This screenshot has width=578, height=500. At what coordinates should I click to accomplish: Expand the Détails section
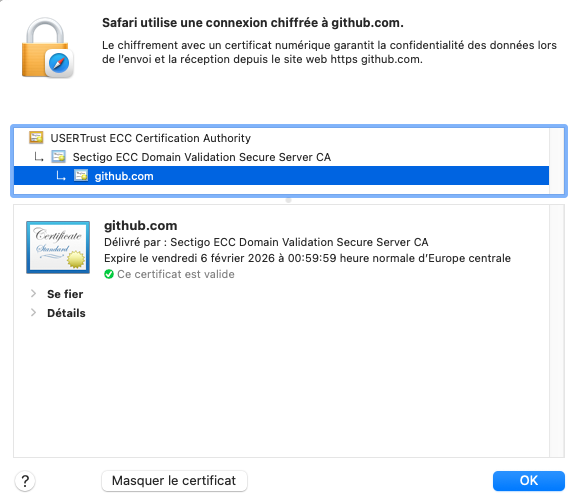click(34, 313)
